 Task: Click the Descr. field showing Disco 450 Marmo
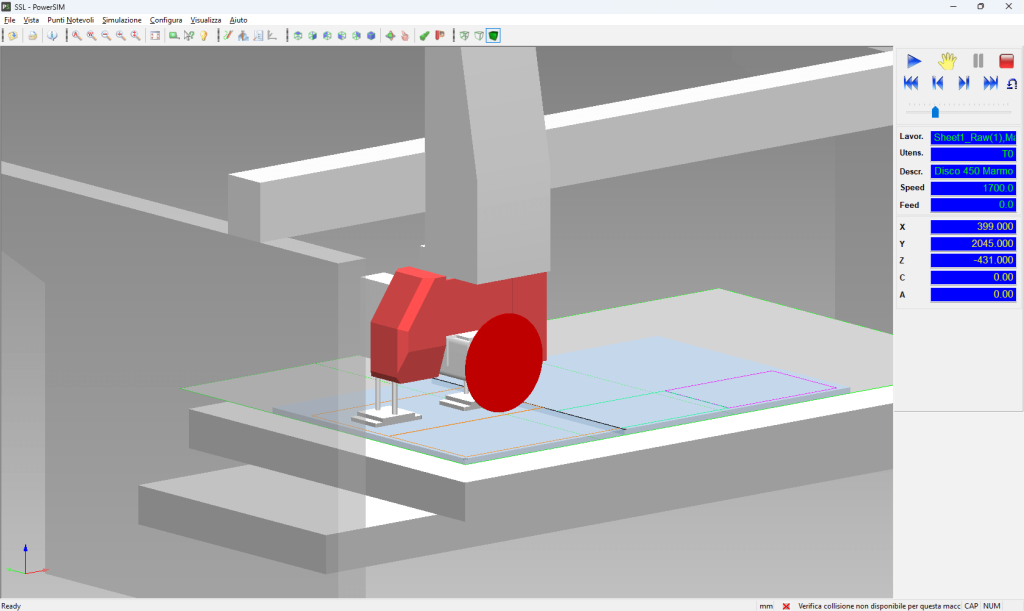coord(973,171)
